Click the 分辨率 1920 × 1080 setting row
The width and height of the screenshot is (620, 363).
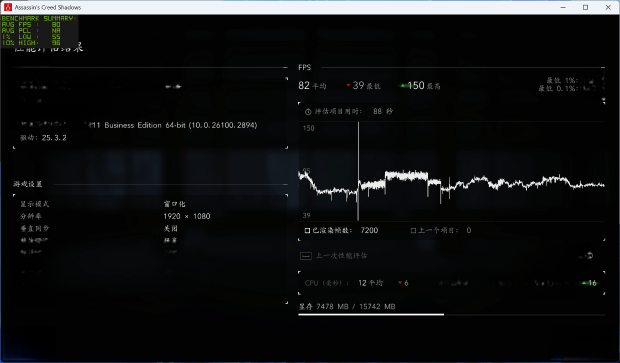(x=150, y=216)
